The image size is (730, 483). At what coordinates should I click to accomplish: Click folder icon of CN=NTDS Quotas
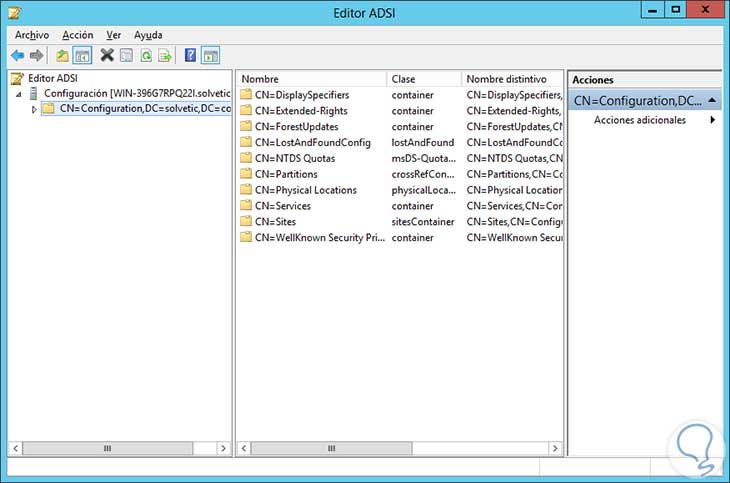(246, 158)
